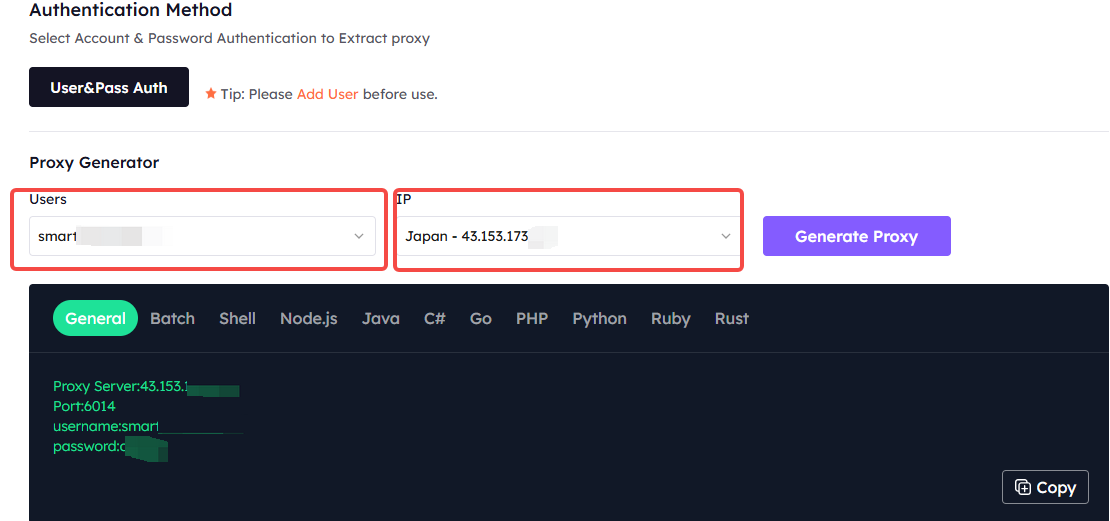View the Python code tab
This screenshot has height=521, width=1110.
(x=600, y=319)
